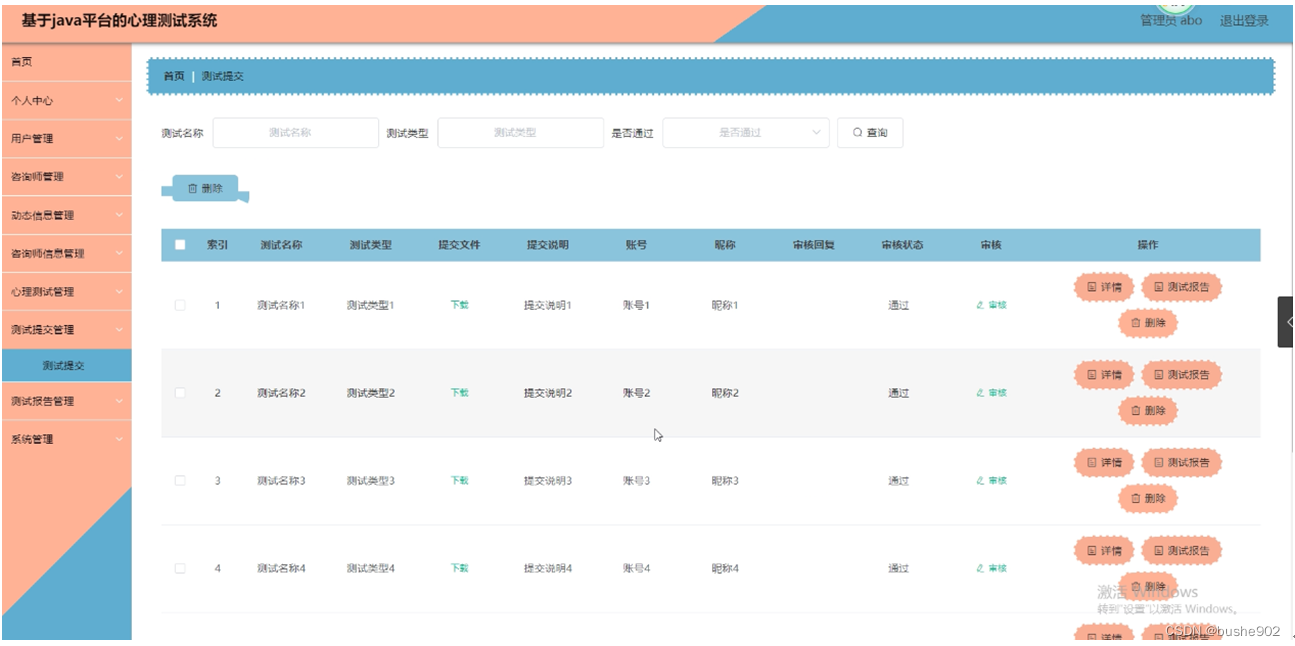Expand the 系统管理 sidebar section

(x=65, y=439)
